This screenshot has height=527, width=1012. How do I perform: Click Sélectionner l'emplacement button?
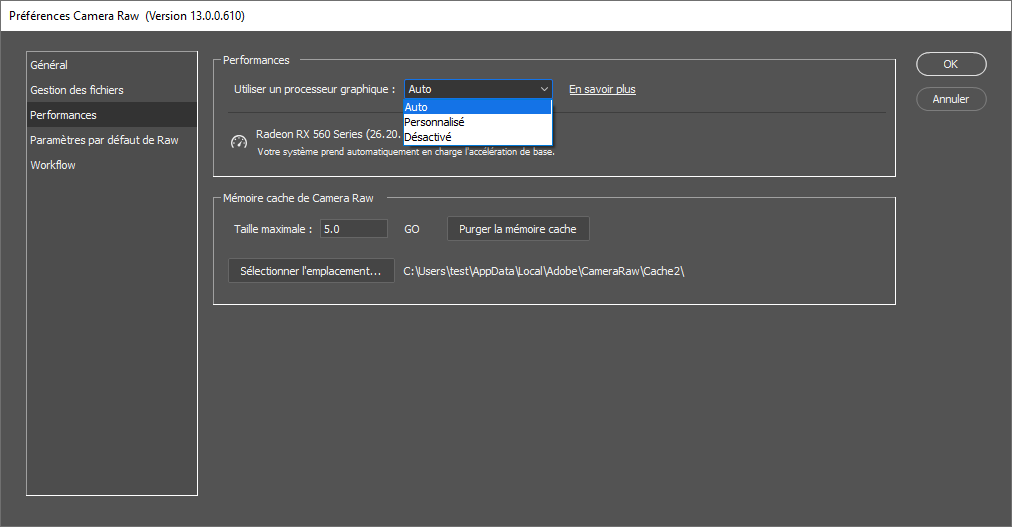pos(311,271)
